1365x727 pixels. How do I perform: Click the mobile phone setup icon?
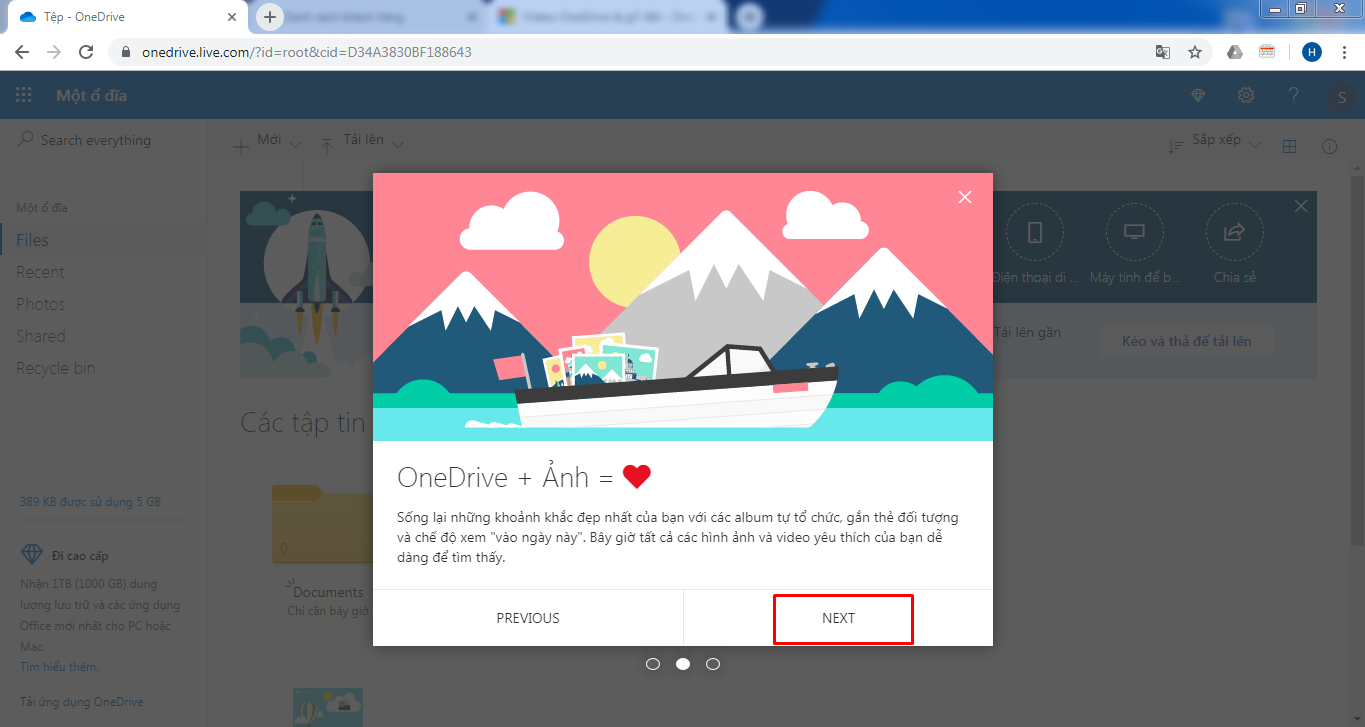(x=1035, y=232)
